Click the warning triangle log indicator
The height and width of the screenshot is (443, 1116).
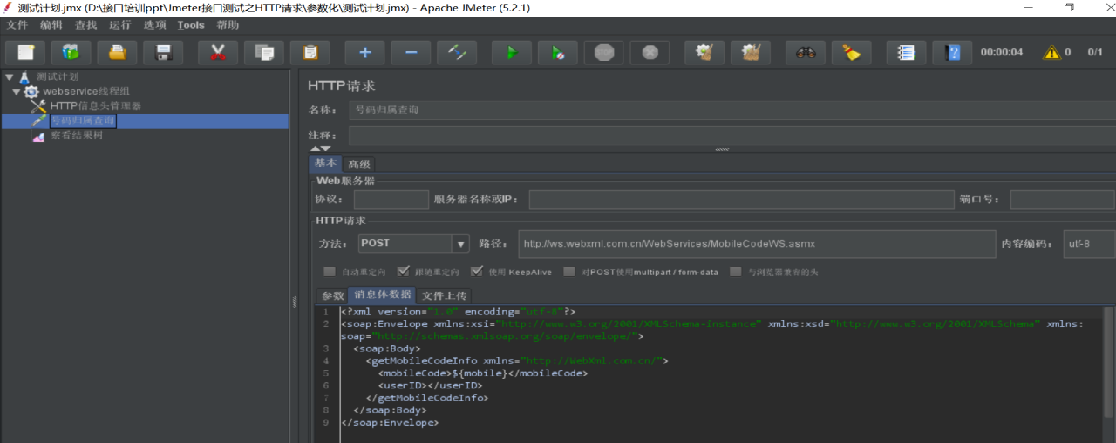pos(1051,52)
